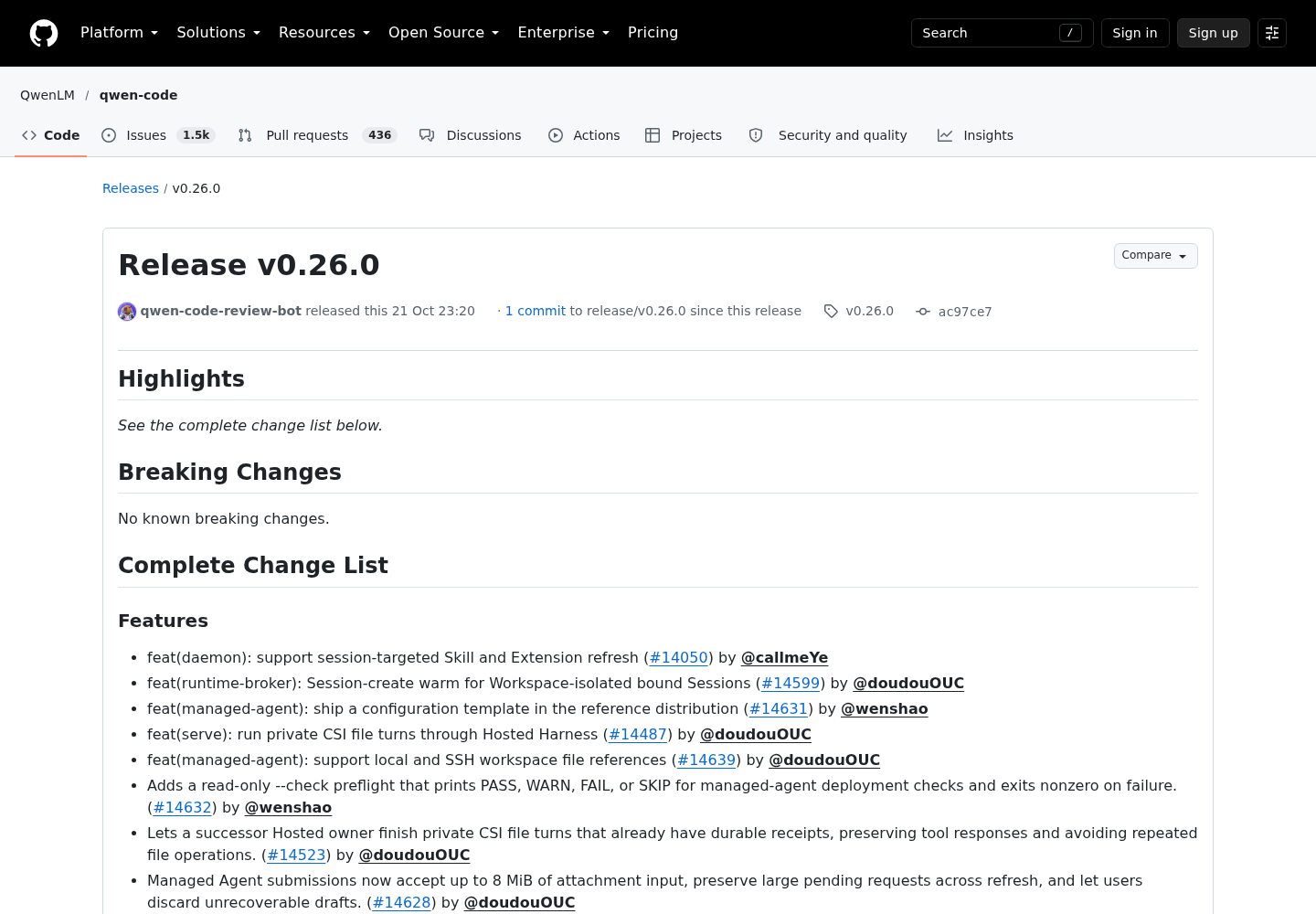Open pull request #14050 link
This screenshot has width=1316, height=914.
(x=679, y=658)
